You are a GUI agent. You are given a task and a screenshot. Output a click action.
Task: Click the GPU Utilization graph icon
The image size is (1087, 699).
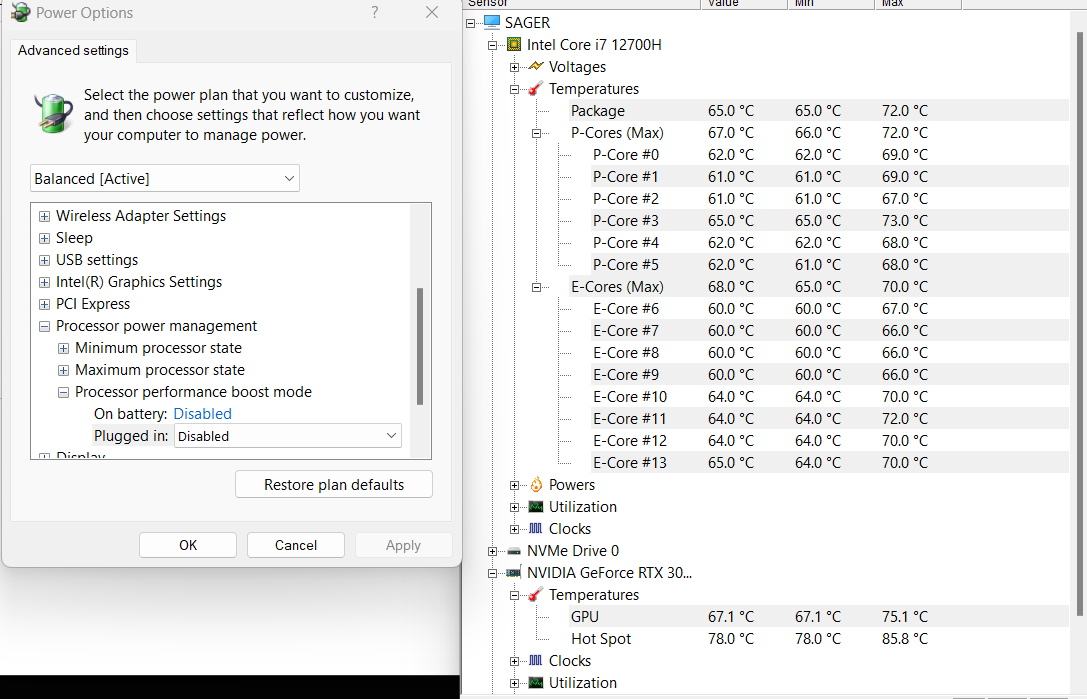(536, 682)
